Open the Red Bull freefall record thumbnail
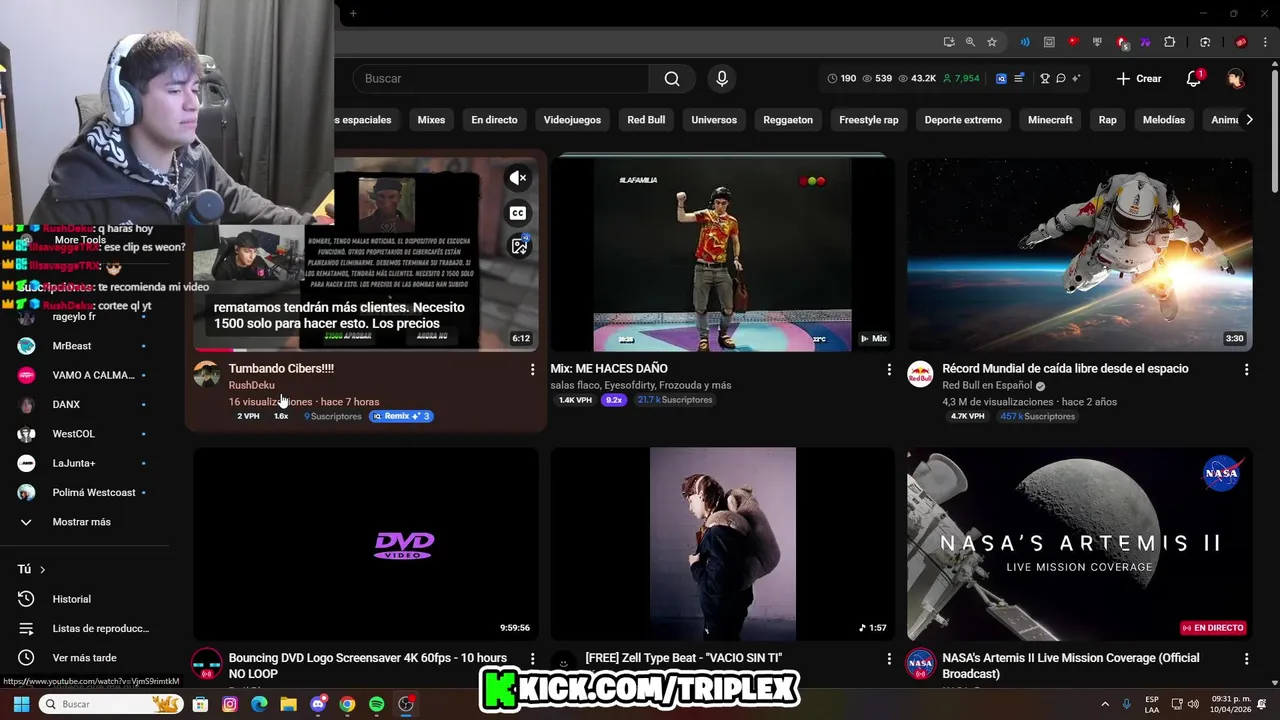This screenshot has height=720, width=1280. click(x=1080, y=254)
